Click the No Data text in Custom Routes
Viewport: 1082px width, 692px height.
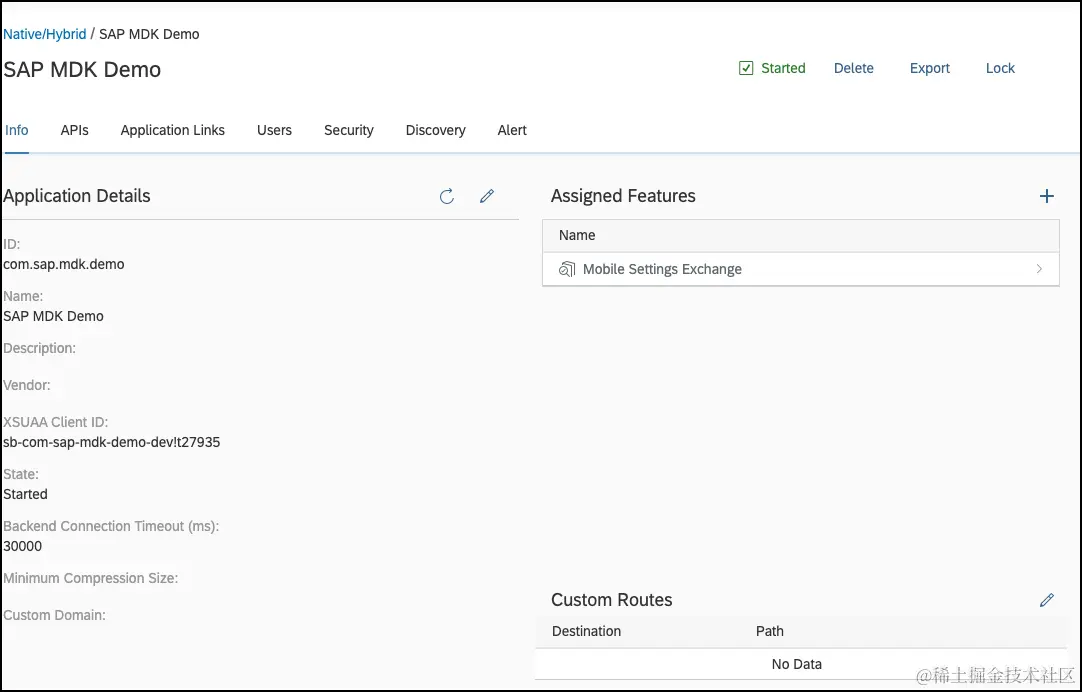coord(796,664)
